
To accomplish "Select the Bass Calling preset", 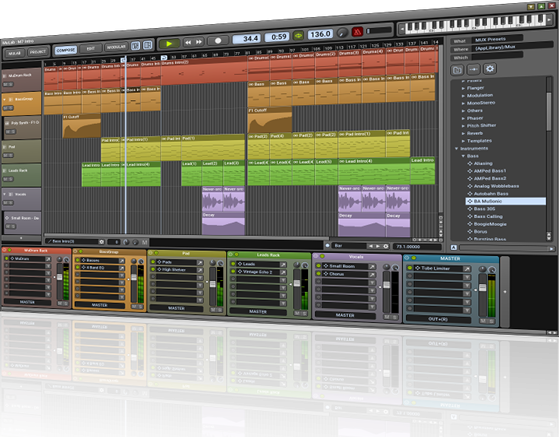I will 487,216.
